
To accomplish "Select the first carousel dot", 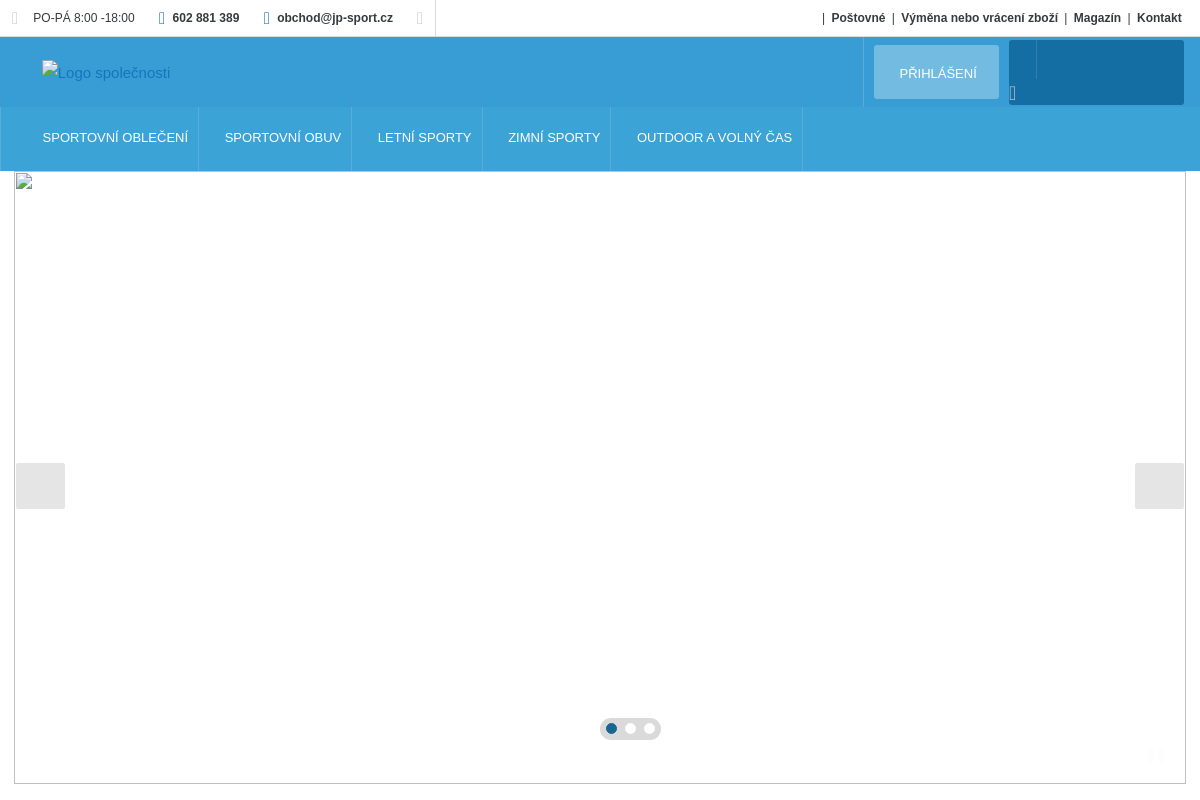I will 611,729.
